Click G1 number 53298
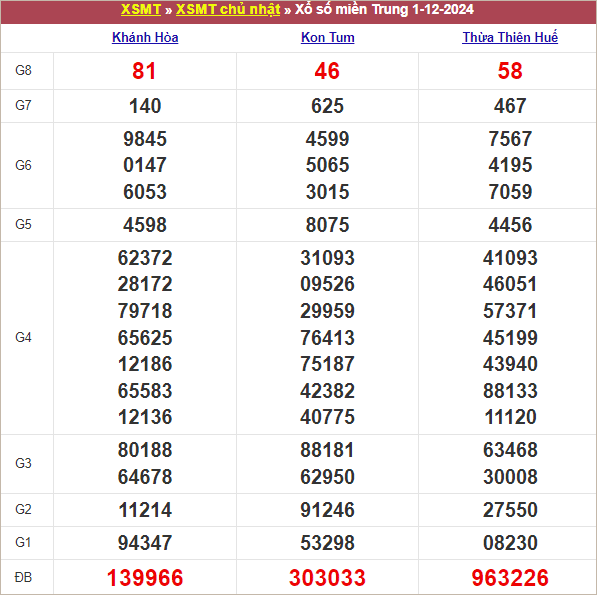The height and width of the screenshot is (595, 597). (327, 543)
